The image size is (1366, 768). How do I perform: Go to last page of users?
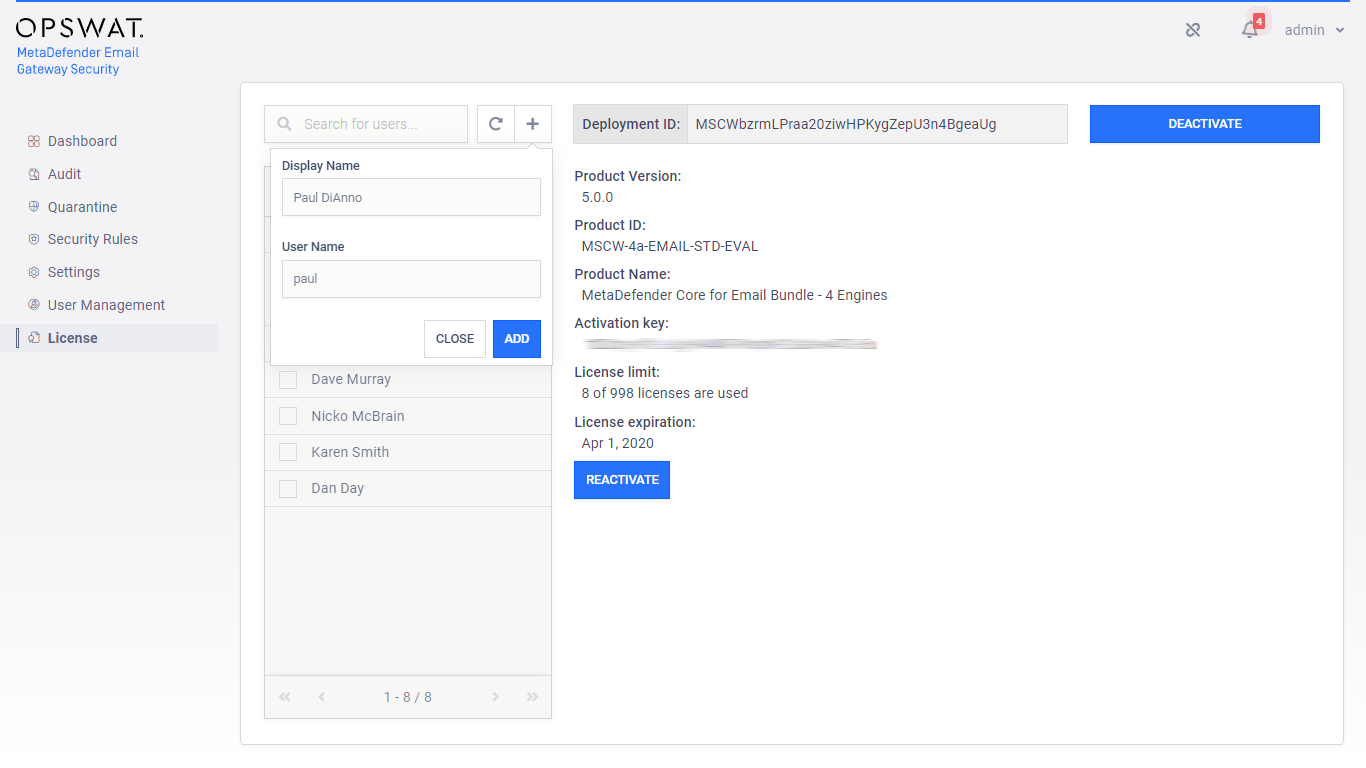coord(532,697)
